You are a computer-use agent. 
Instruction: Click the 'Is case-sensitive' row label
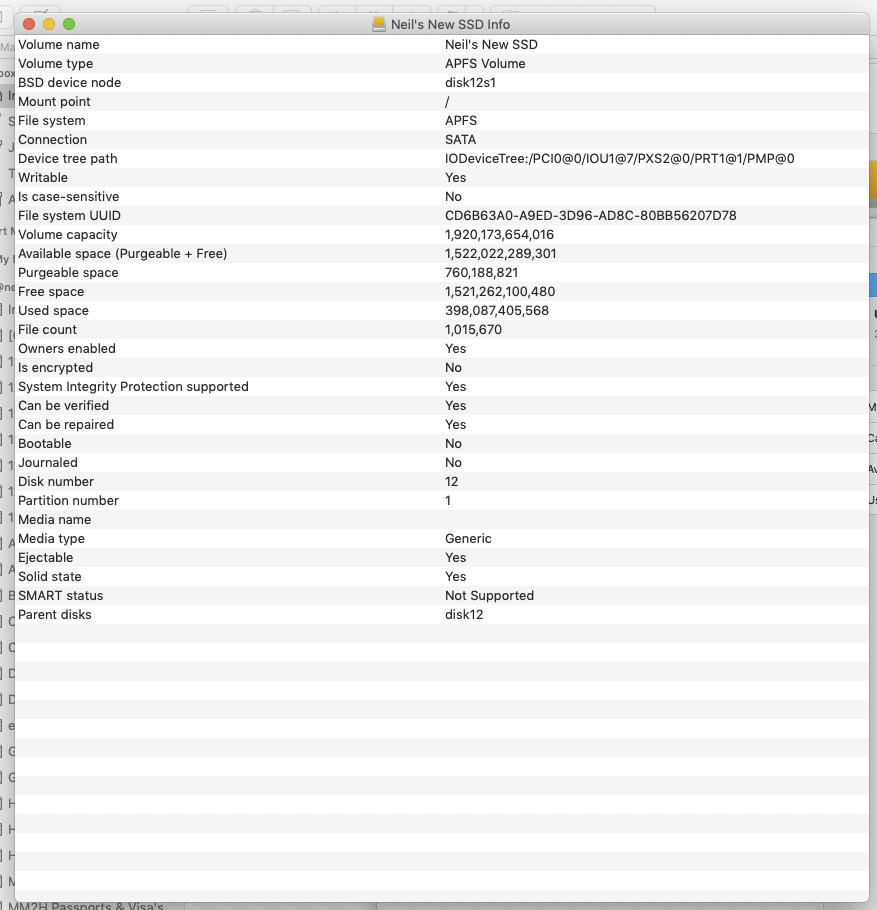click(68, 197)
